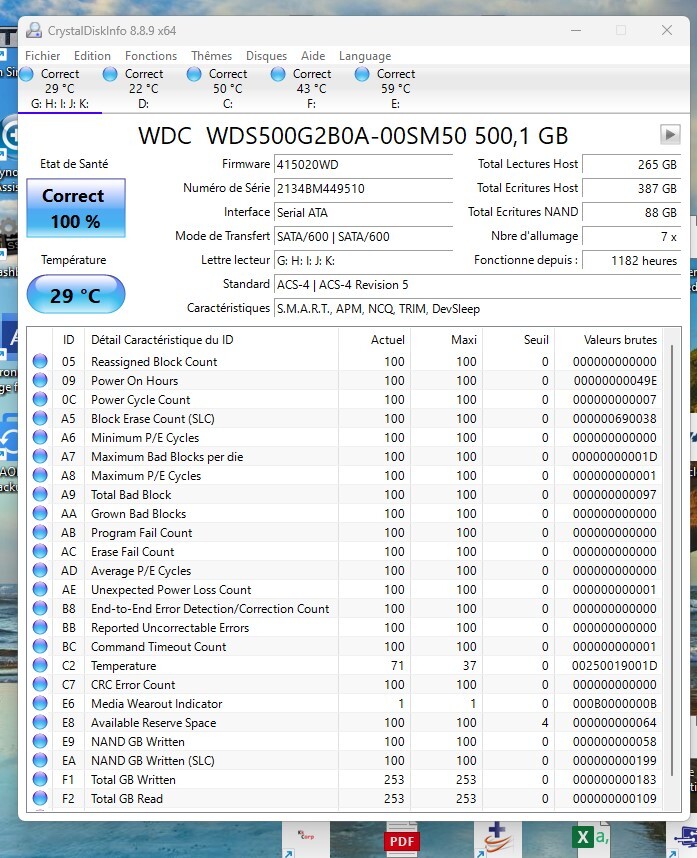
Task: Click the next disk arrow button
Action: click(670, 134)
